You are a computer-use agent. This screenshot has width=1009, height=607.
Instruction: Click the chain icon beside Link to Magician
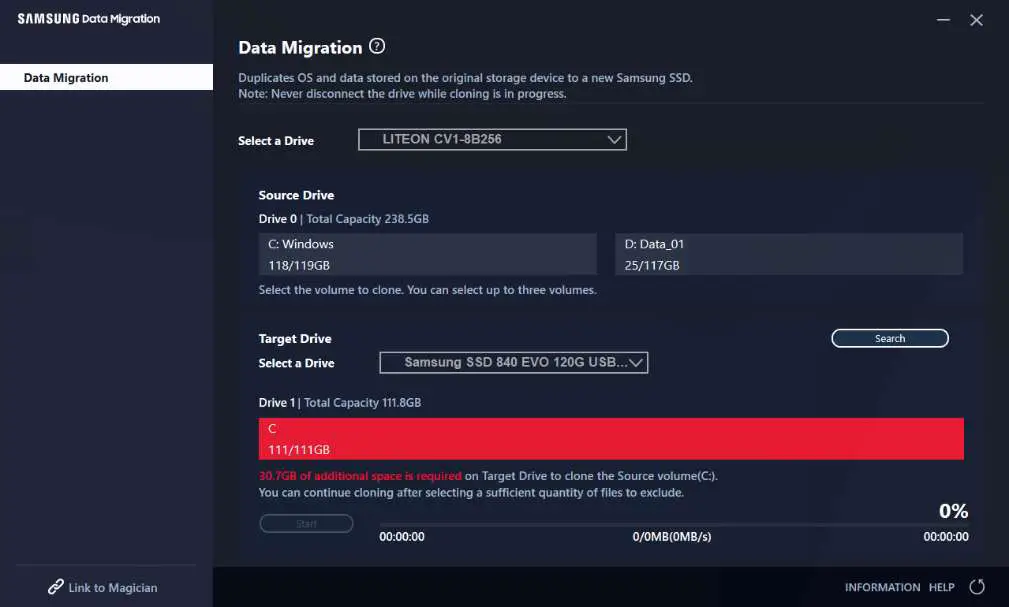tap(55, 586)
